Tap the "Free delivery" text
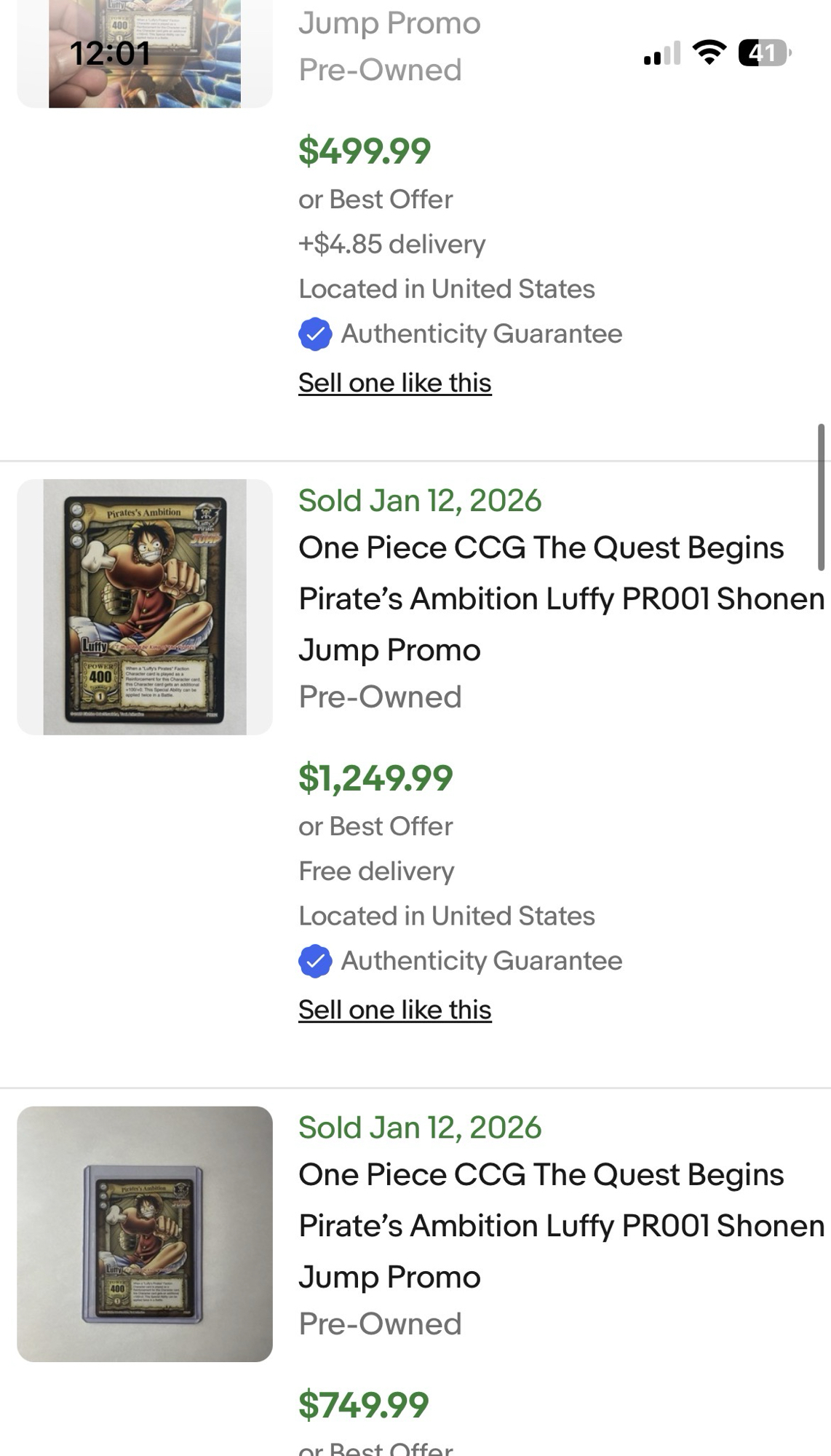 (376, 871)
